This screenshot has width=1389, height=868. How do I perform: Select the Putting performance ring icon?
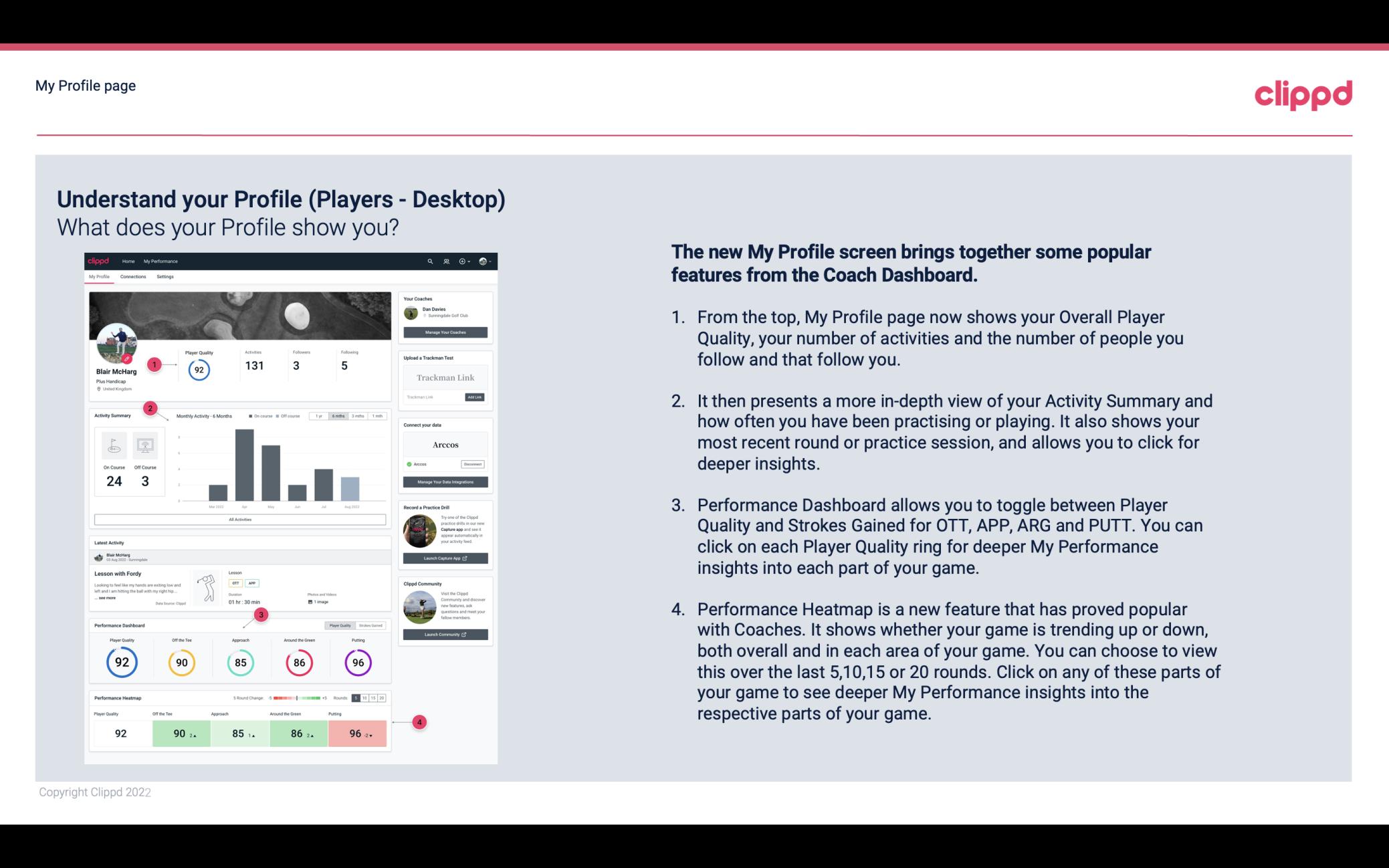point(357,660)
